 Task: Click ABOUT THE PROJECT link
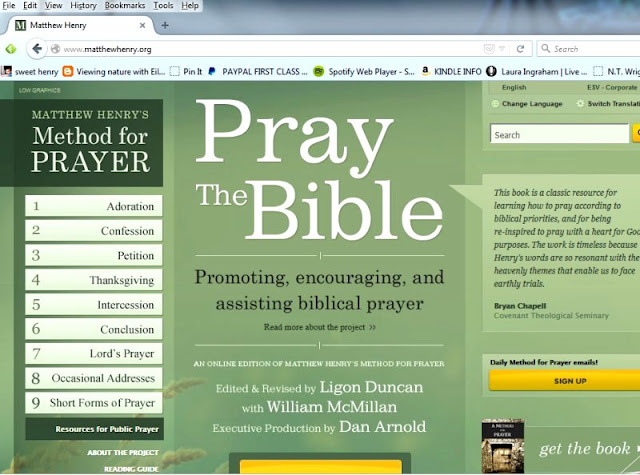pos(123,453)
